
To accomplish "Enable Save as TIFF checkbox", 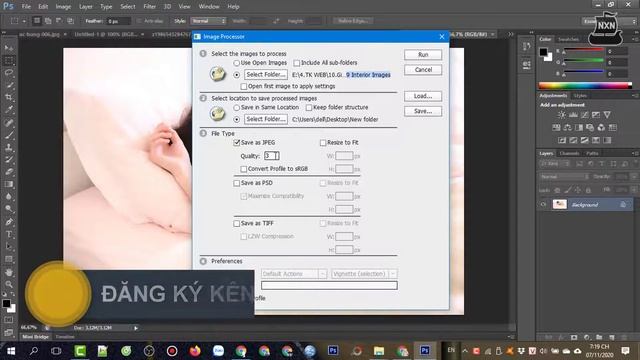I will (x=236, y=224).
